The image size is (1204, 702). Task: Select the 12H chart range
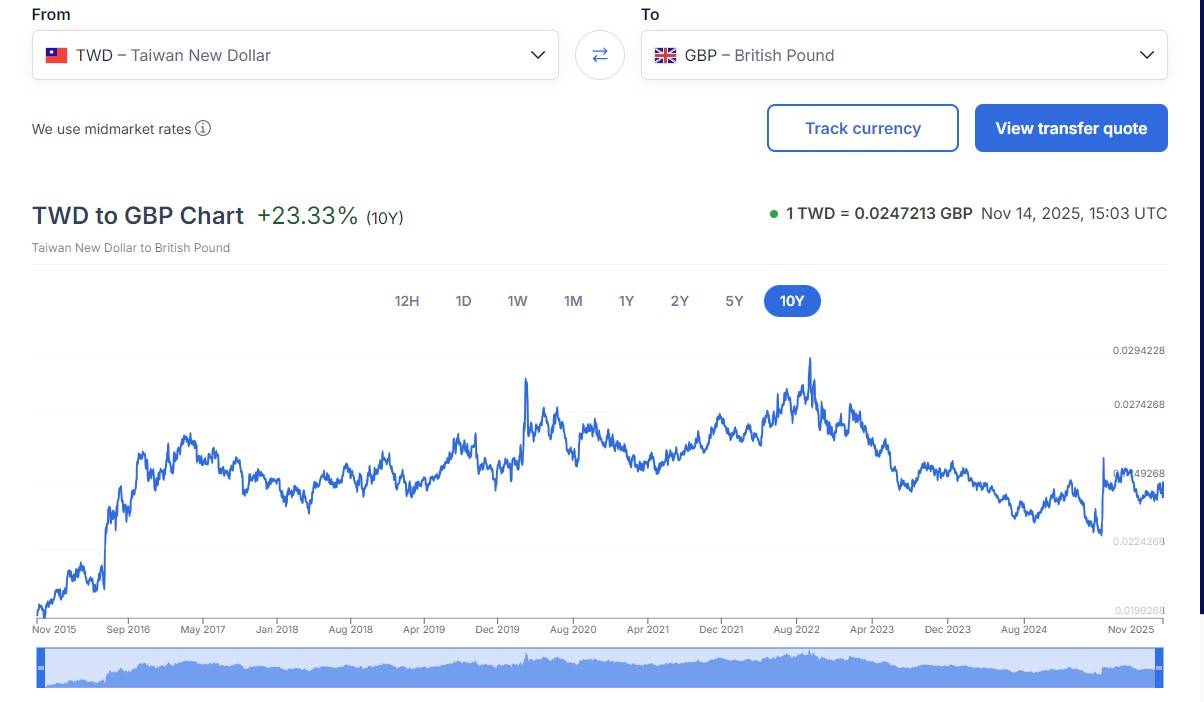pyautogui.click(x=407, y=301)
